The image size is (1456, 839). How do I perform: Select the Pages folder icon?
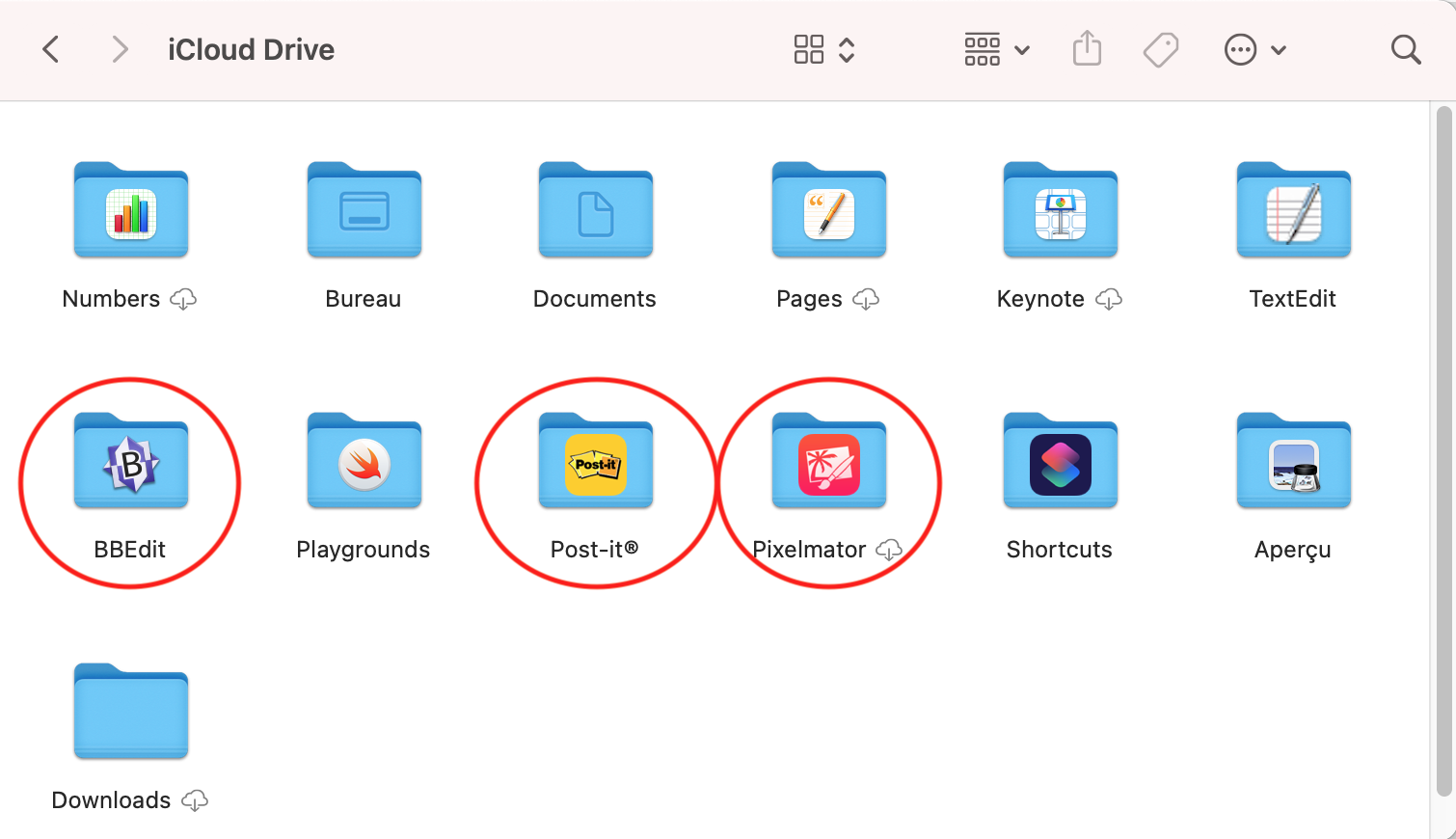tap(829, 210)
